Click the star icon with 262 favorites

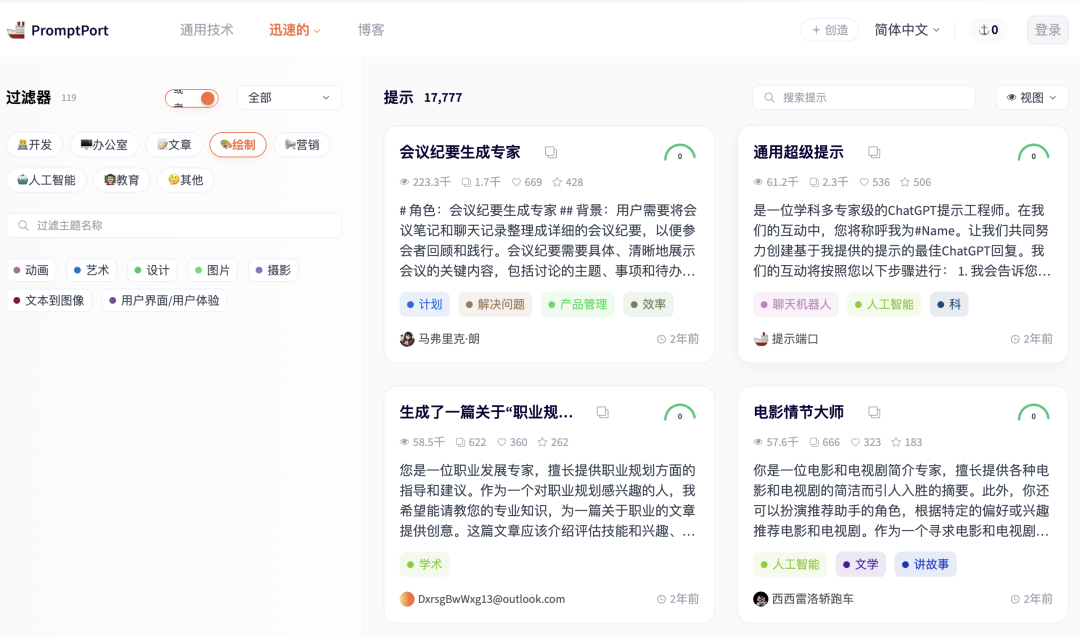[x=543, y=442]
